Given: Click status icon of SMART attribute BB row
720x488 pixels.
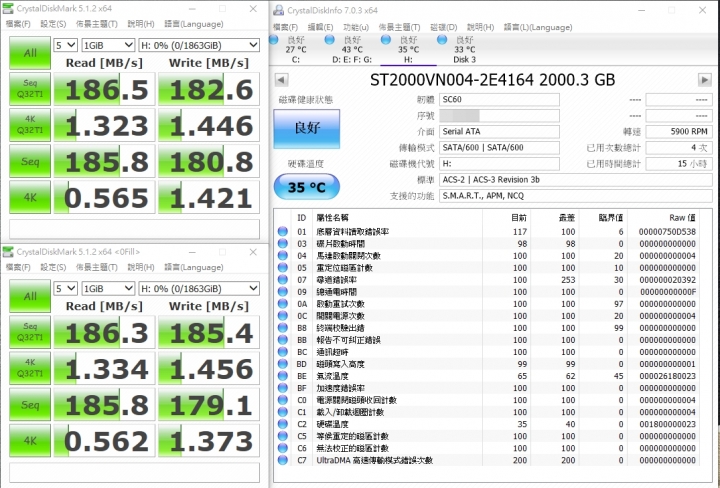Looking at the screenshot, I should (283, 340).
